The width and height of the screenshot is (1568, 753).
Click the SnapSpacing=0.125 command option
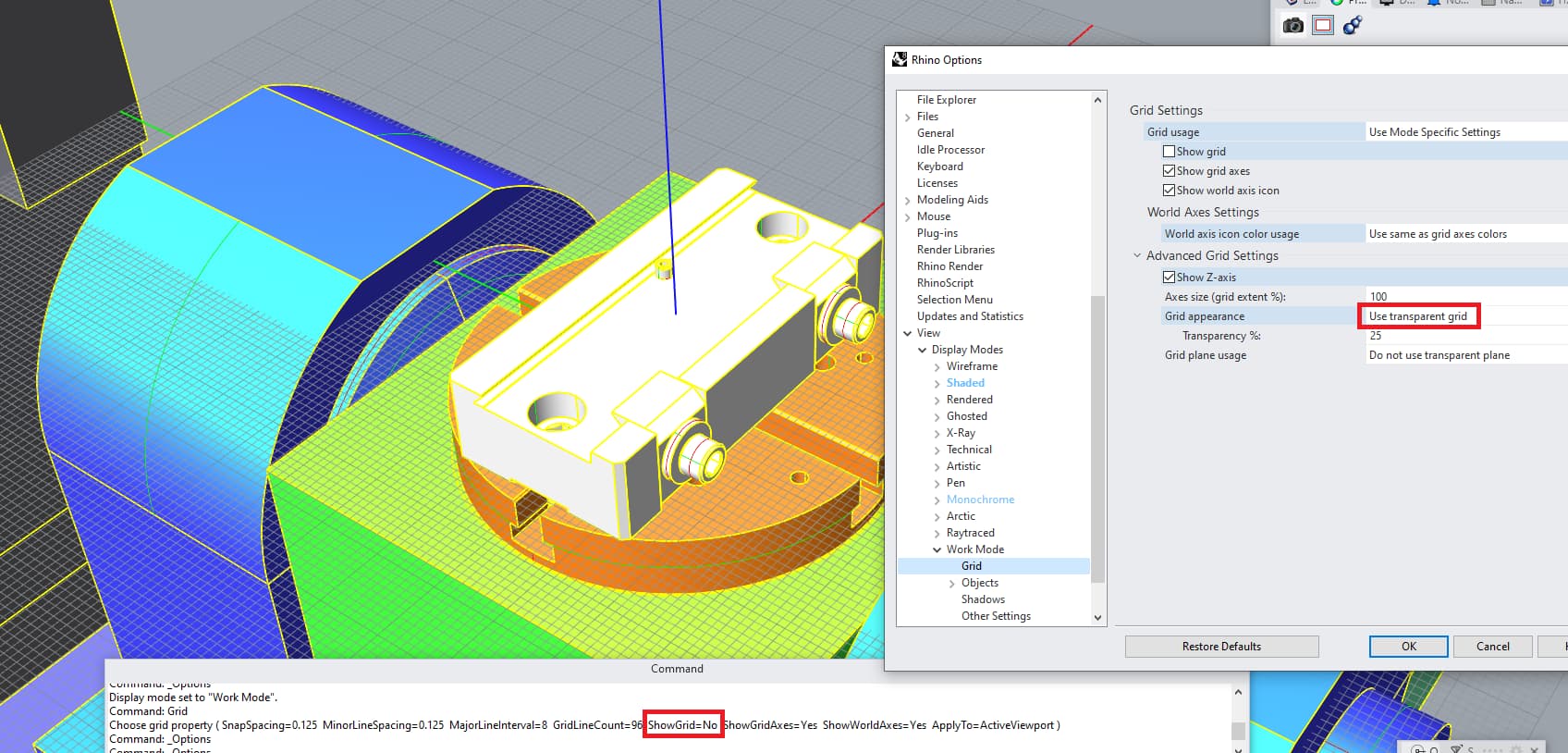[x=269, y=725]
